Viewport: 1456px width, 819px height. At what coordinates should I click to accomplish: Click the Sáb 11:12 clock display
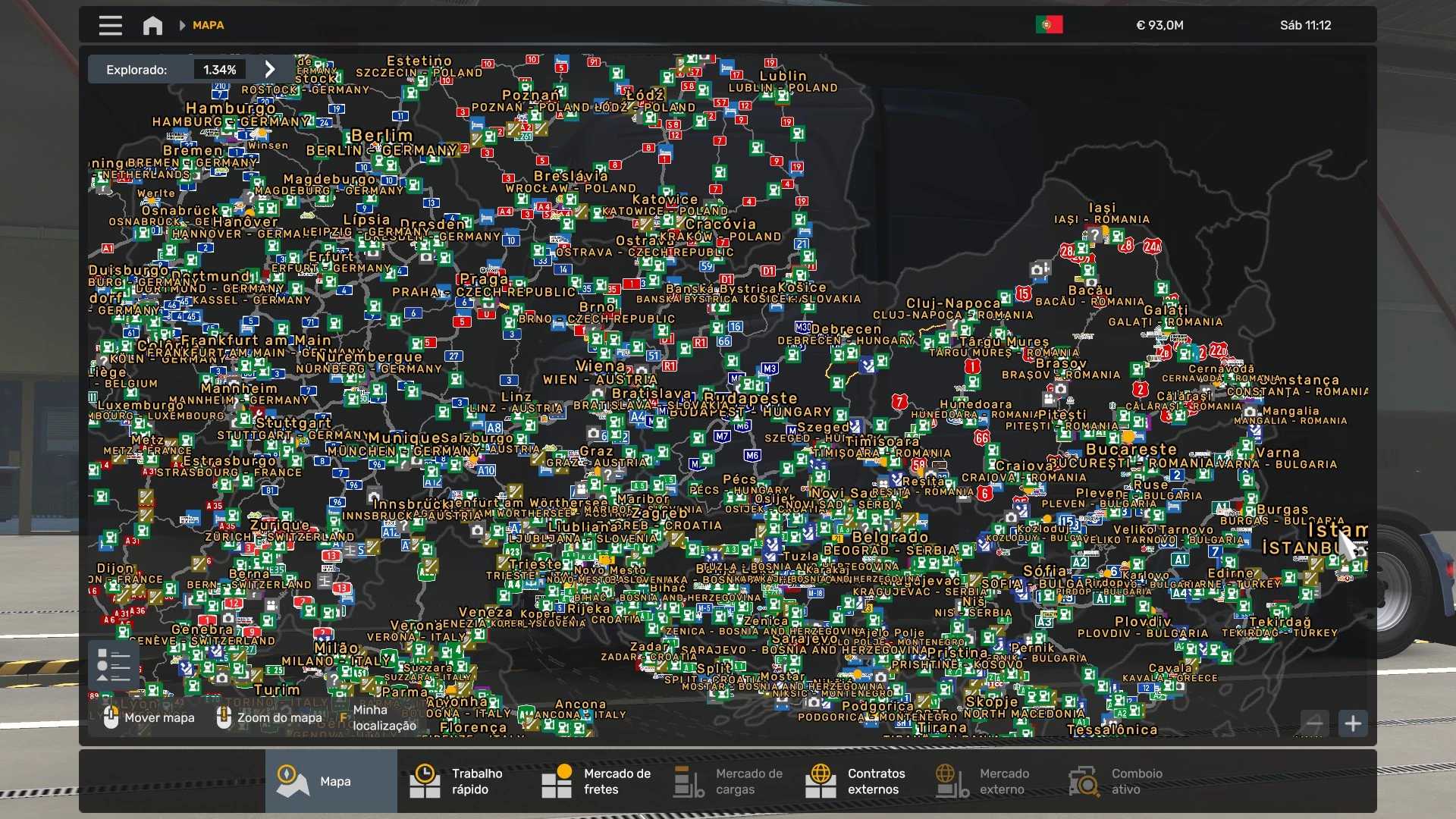tap(1305, 25)
